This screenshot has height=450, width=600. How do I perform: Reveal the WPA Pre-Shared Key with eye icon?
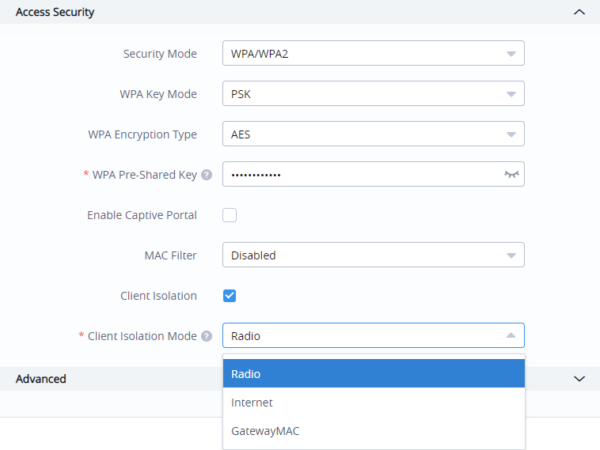coord(511,174)
